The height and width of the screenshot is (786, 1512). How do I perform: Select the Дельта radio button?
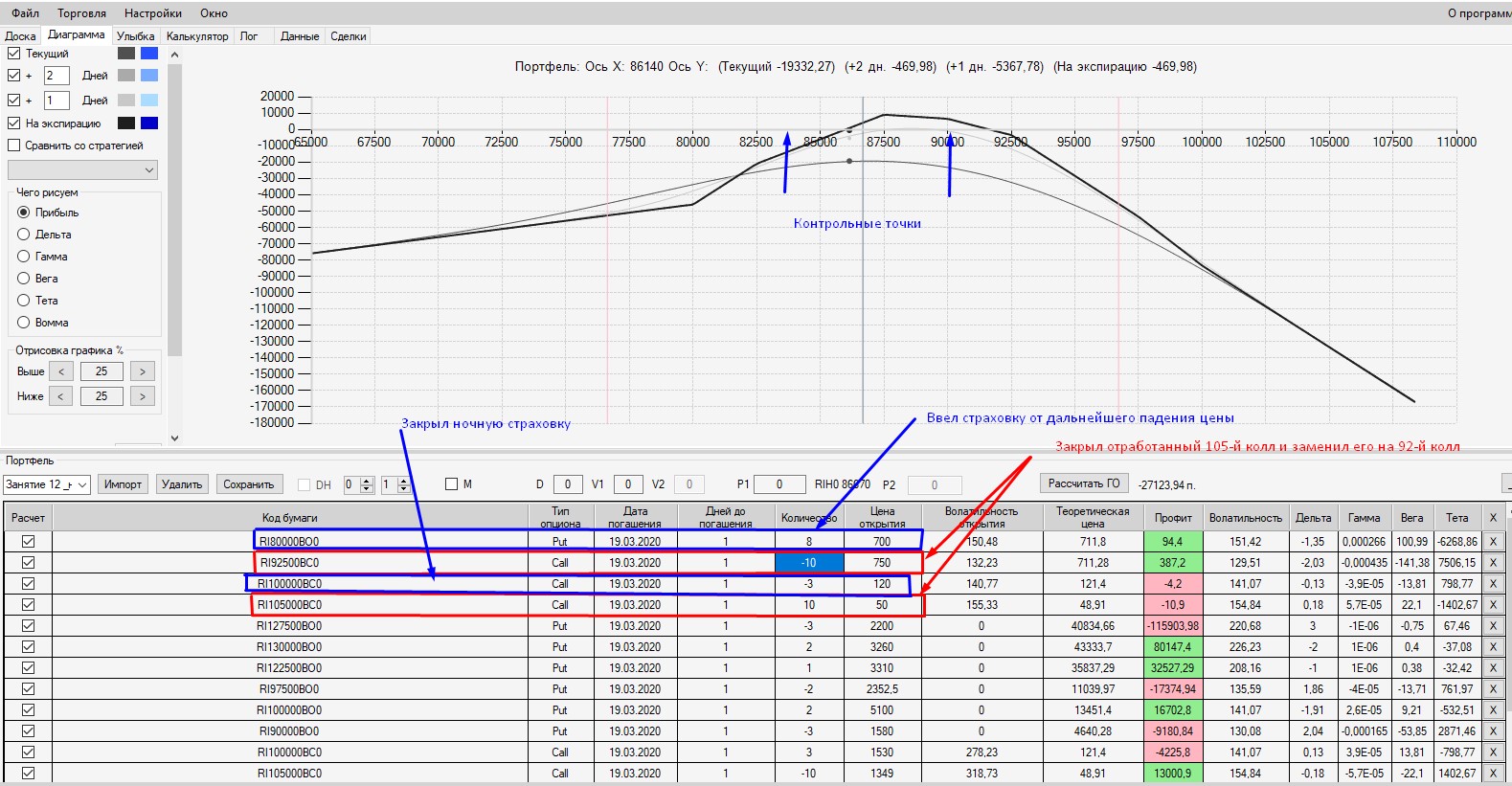click(x=24, y=235)
